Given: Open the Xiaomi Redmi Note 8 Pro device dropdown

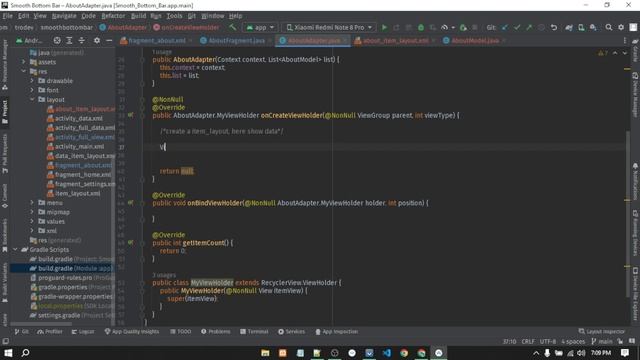Looking at the screenshot, I should (x=329, y=27).
